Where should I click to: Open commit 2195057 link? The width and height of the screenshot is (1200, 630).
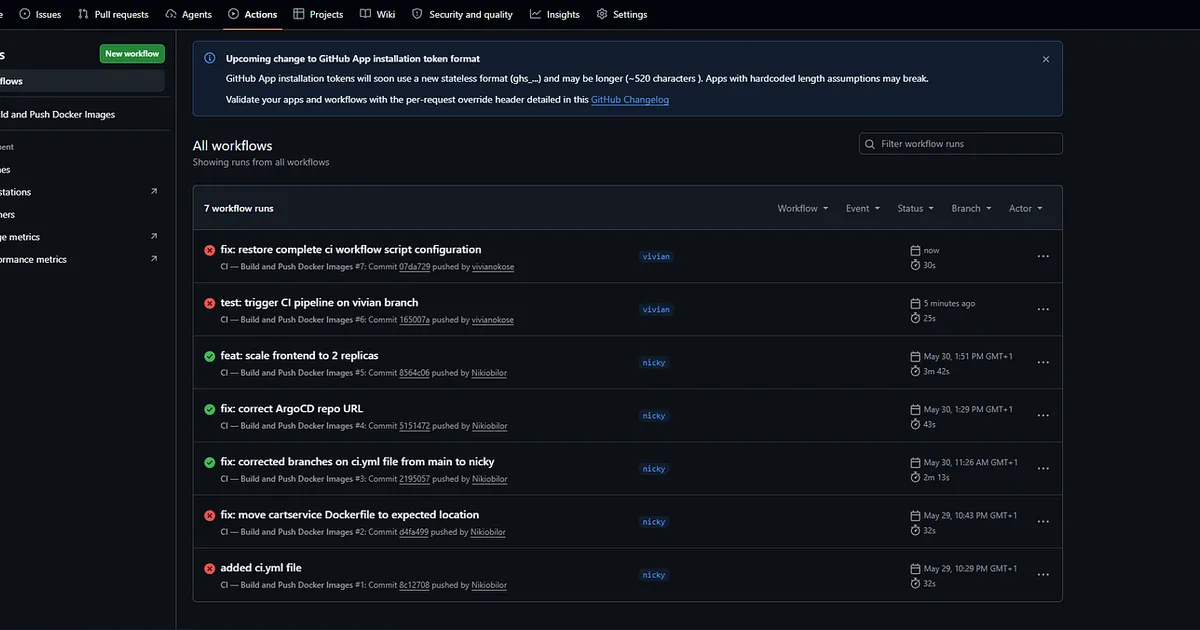coord(414,479)
